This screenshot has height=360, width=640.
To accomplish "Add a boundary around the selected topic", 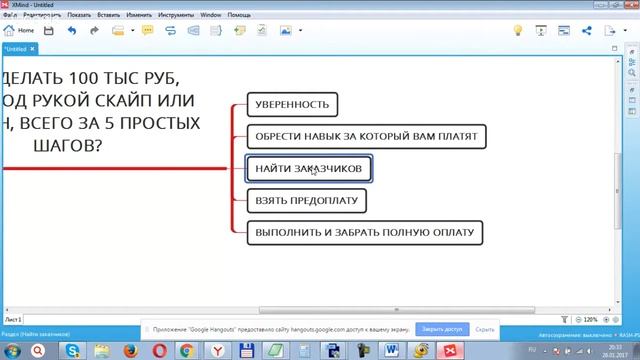I will coord(193,31).
